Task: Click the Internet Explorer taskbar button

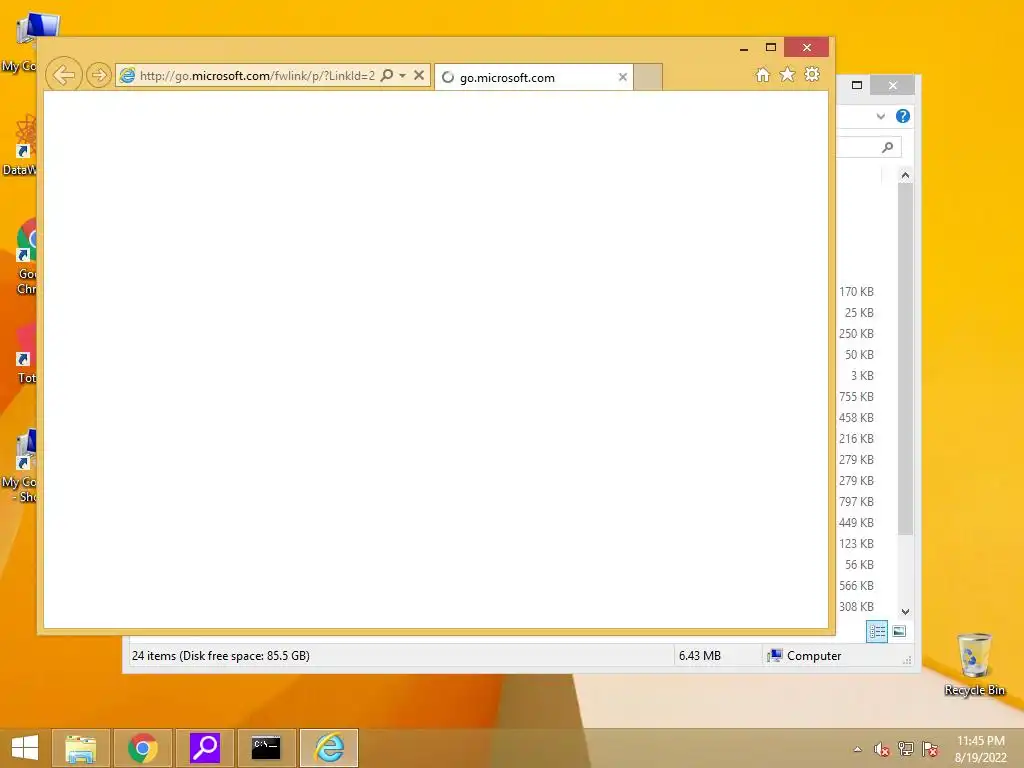Action: (329, 748)
